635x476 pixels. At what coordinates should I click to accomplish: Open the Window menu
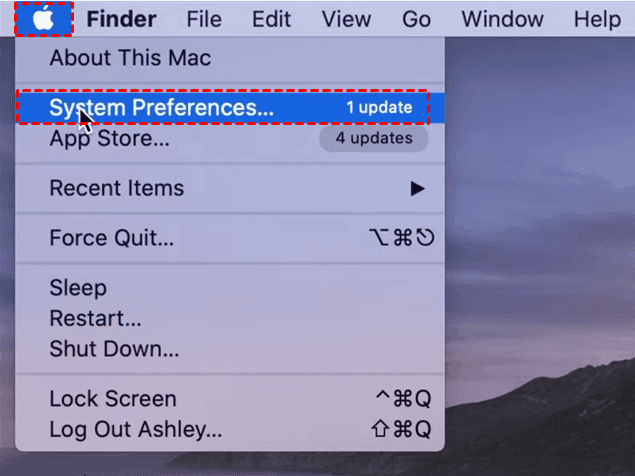coord(503,19)
